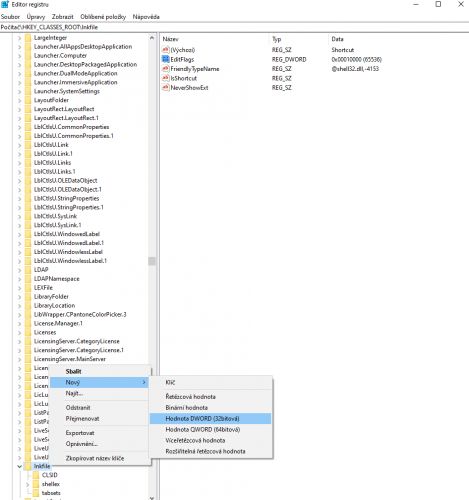
Task: Expand the shellex subkey
Action: (28, 484)
